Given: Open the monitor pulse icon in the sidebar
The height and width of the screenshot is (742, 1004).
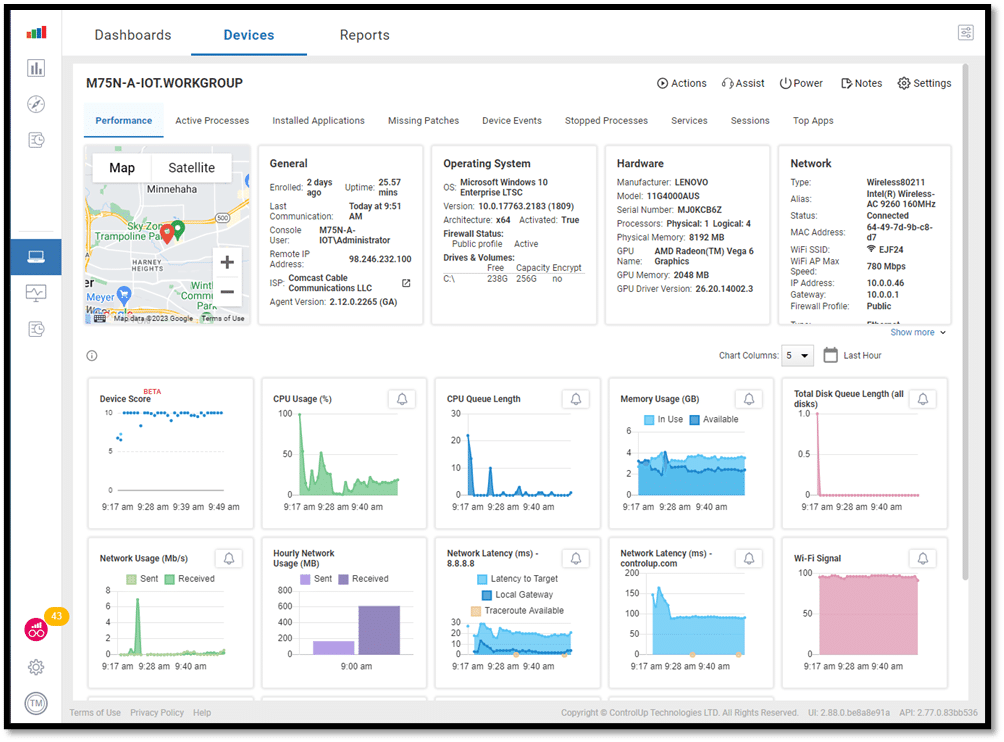Looking at the screenshot, I should click(x=36, y=293).
